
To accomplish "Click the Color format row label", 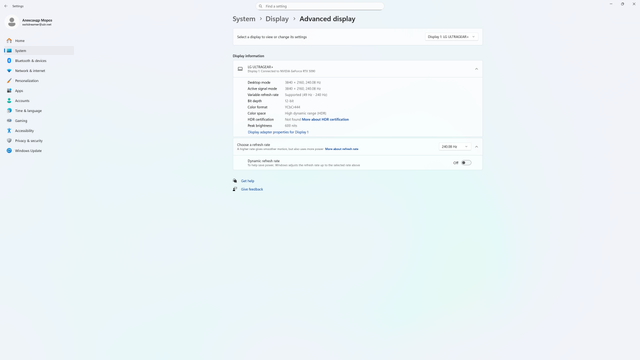I will pyautogui.click(x=257, y=107).
